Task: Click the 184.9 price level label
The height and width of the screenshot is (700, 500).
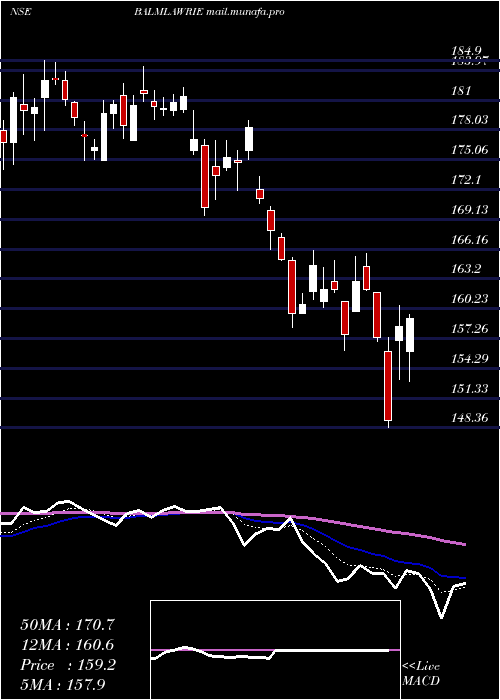Action: (468, 51)
